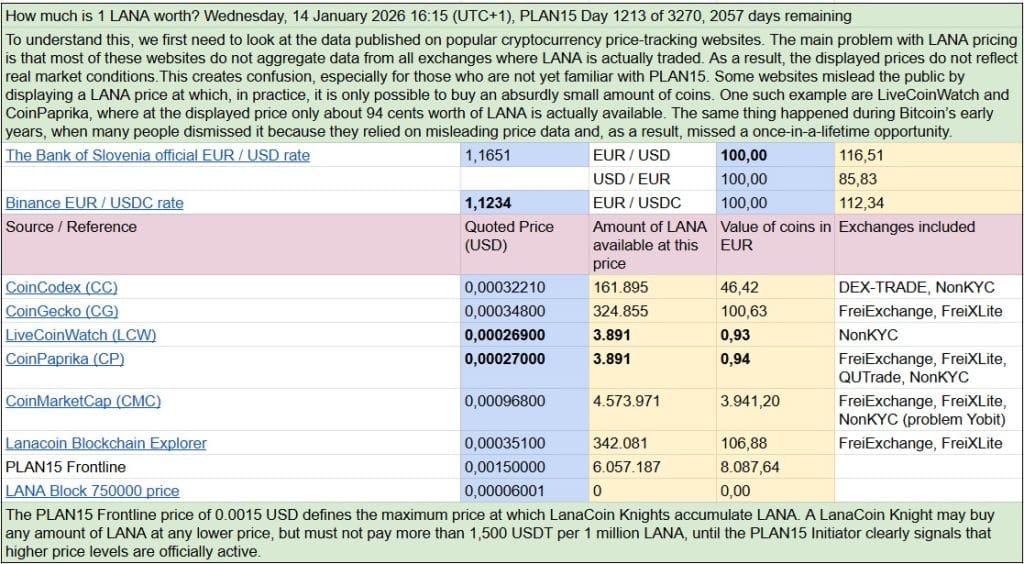
Task: Open the Bank of Slovenia EUR/USD rate link
Action: tap(158, 155)
